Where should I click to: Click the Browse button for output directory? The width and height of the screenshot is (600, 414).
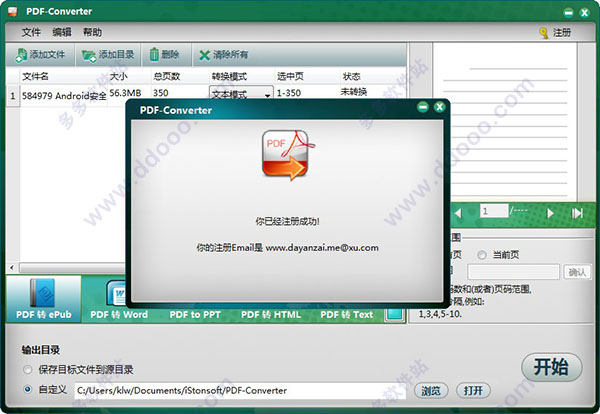click(431, 391)
